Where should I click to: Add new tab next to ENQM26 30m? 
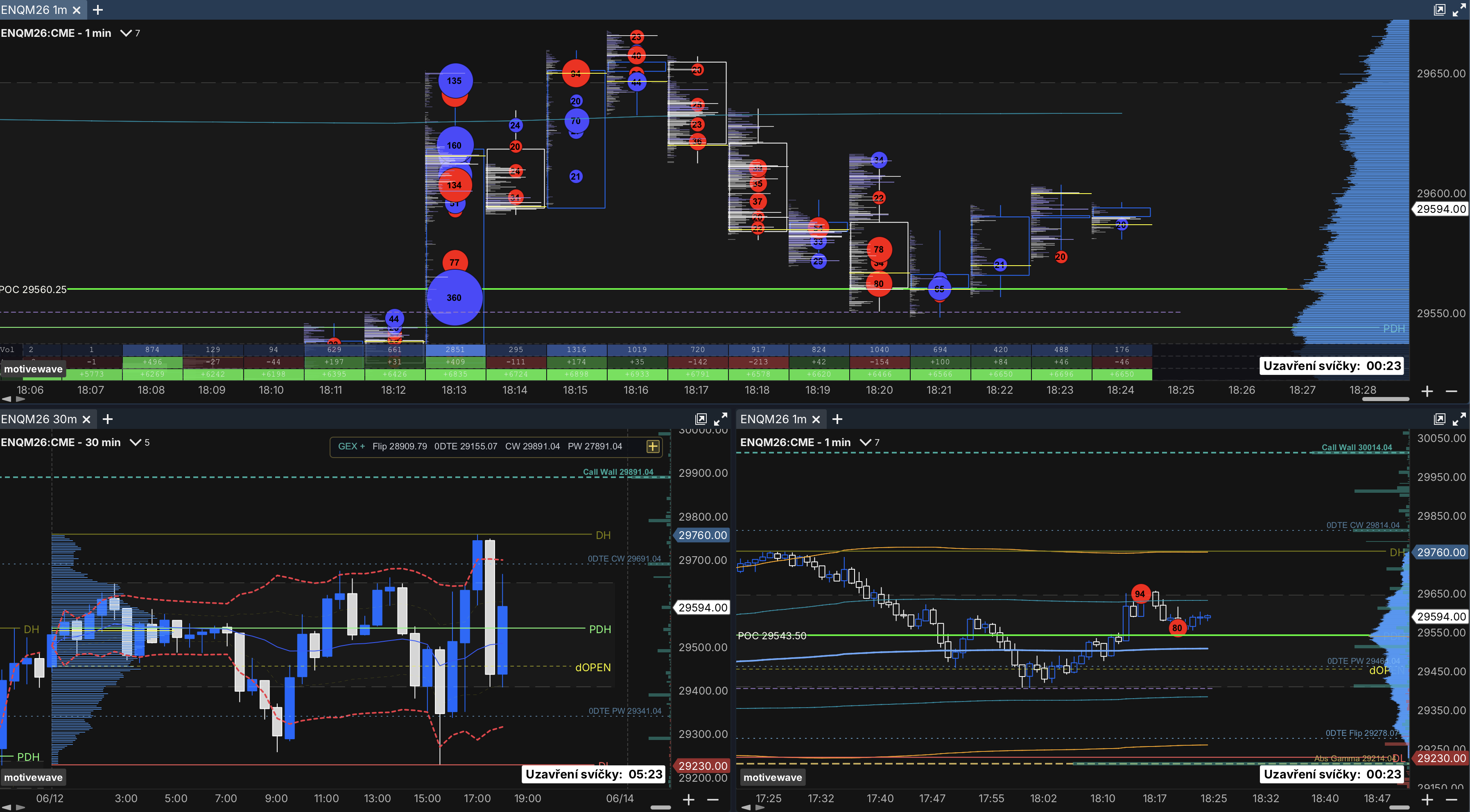(x=107, y=419)
